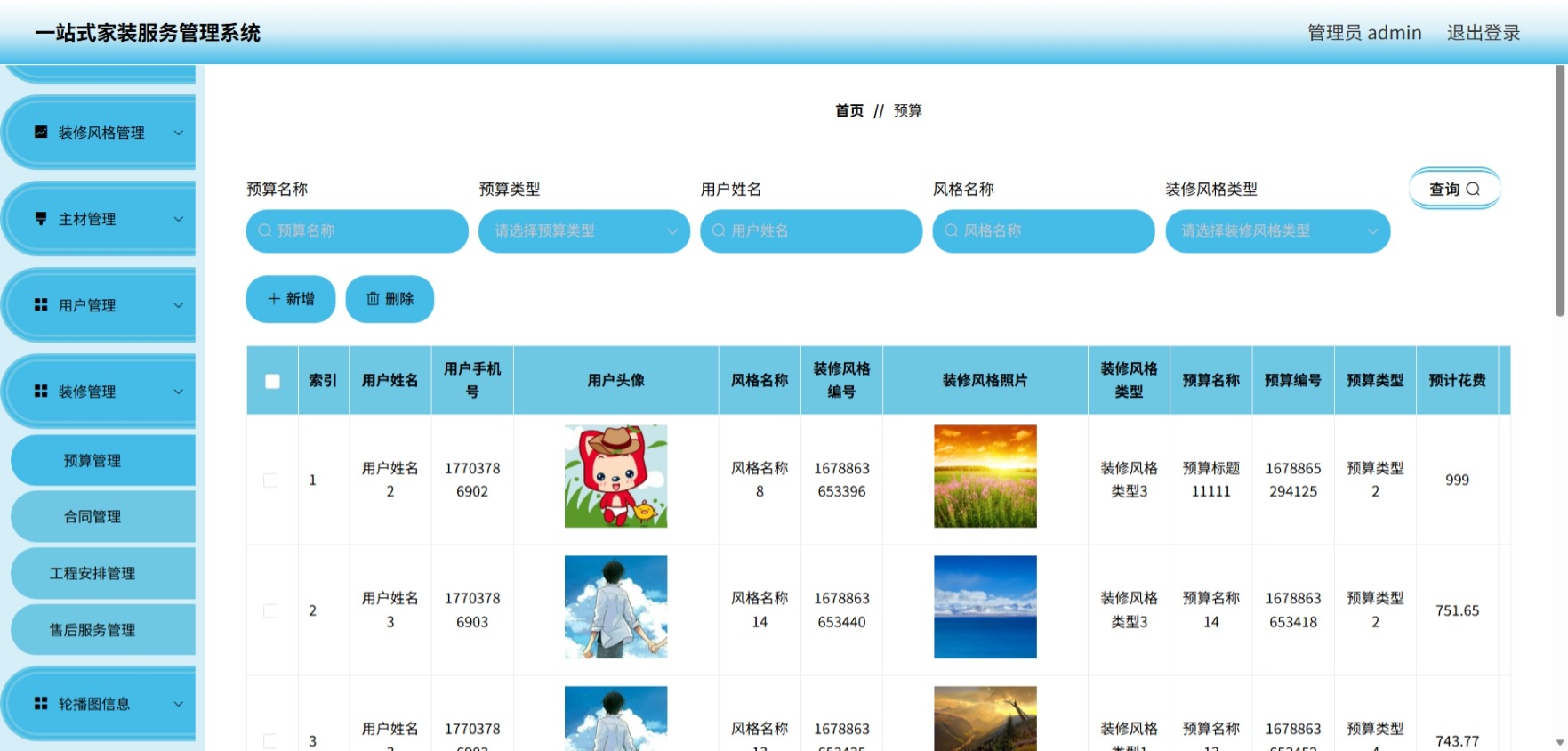
Task: Click the vertical page scrollbar thumb
Action: 1560,190
